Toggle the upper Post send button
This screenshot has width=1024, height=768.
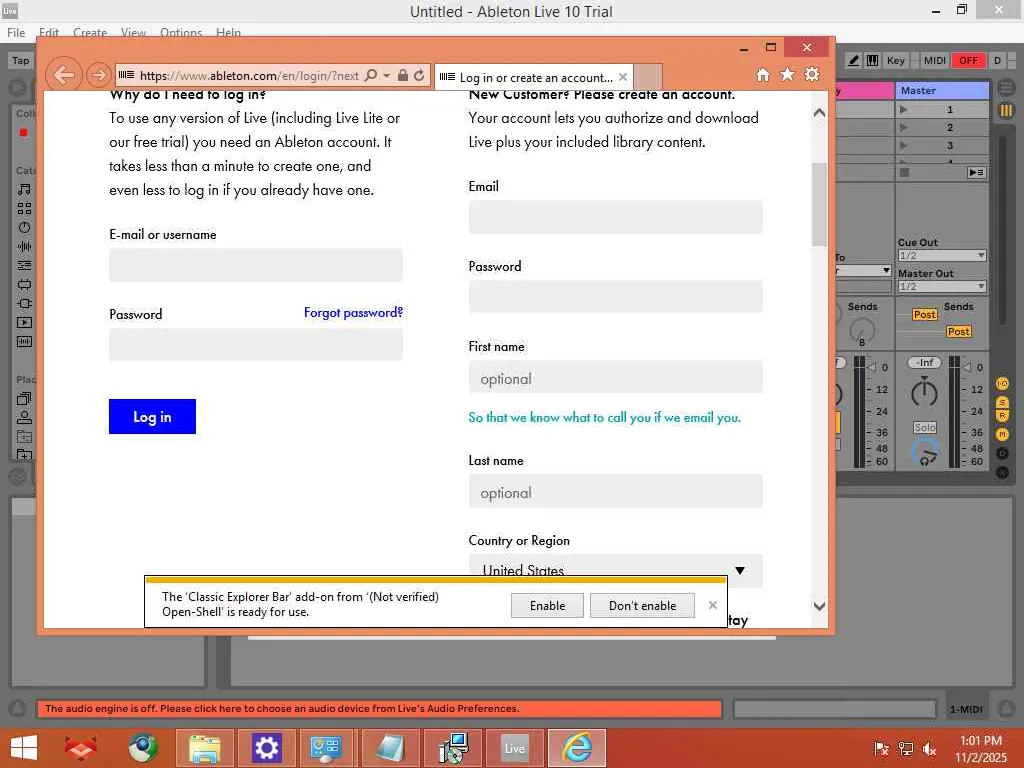(x=925, y=315)
